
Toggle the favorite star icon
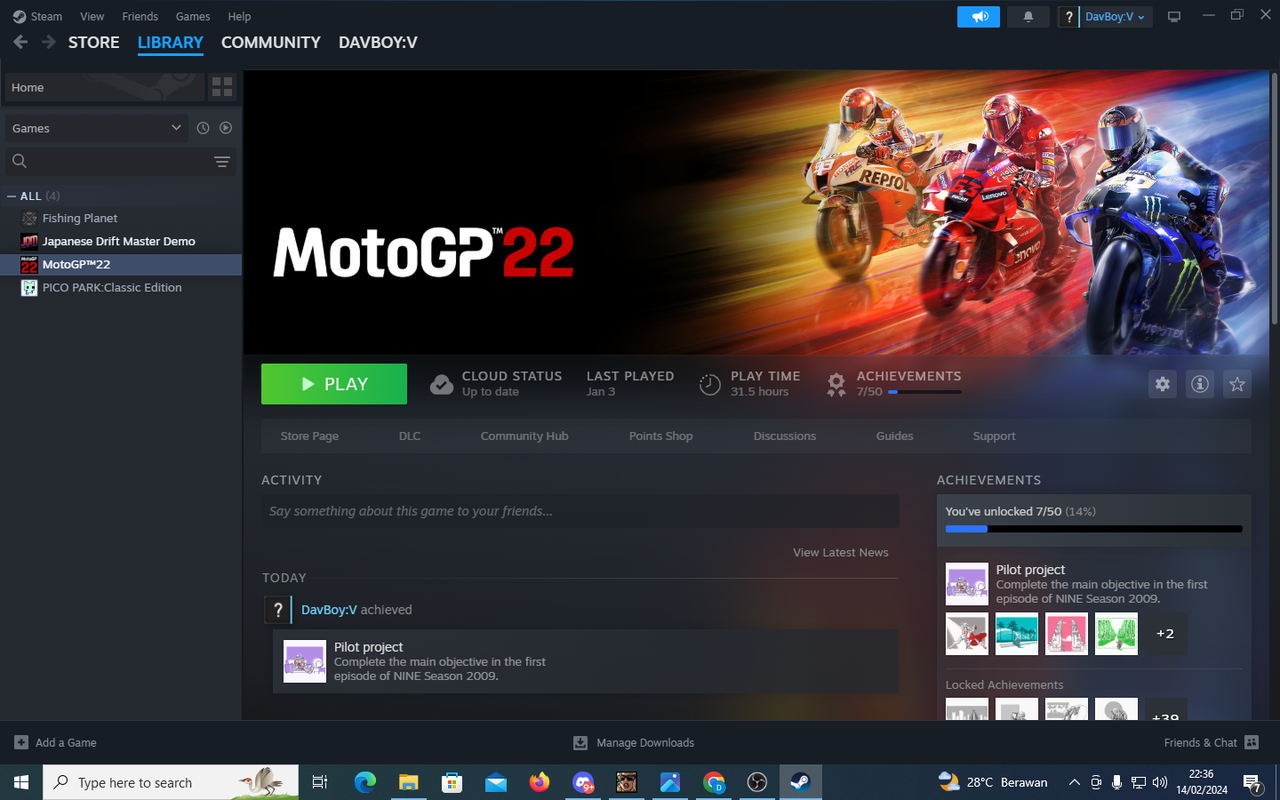pos(1237,384)
